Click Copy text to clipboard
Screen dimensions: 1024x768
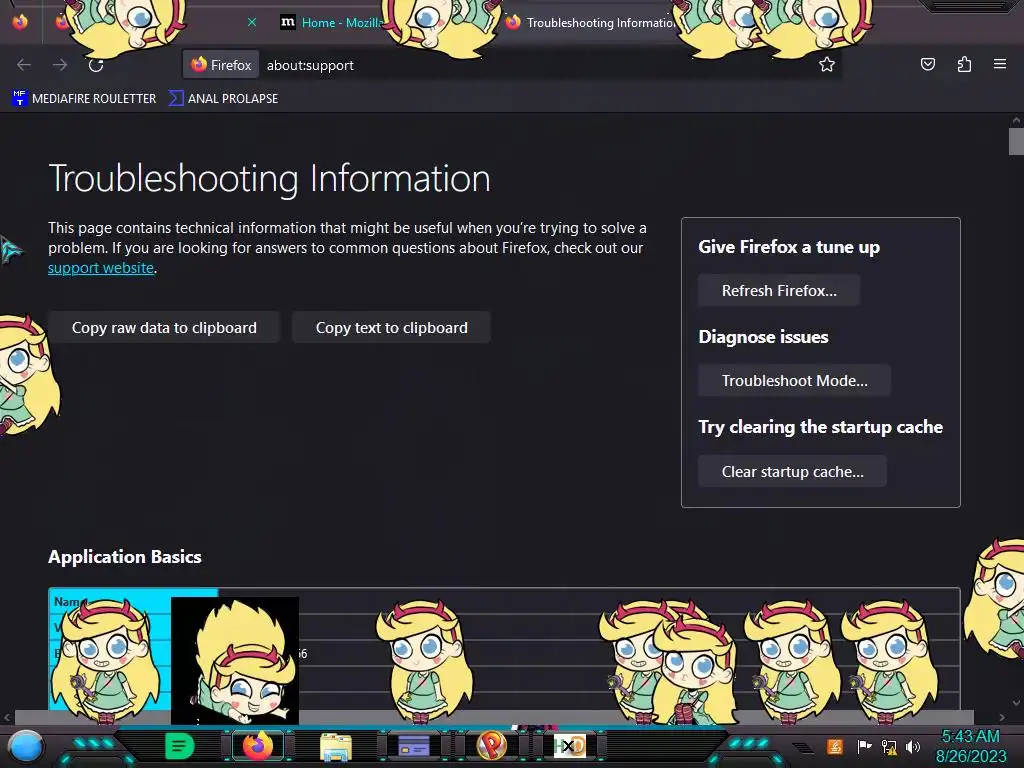coord(391,328)
